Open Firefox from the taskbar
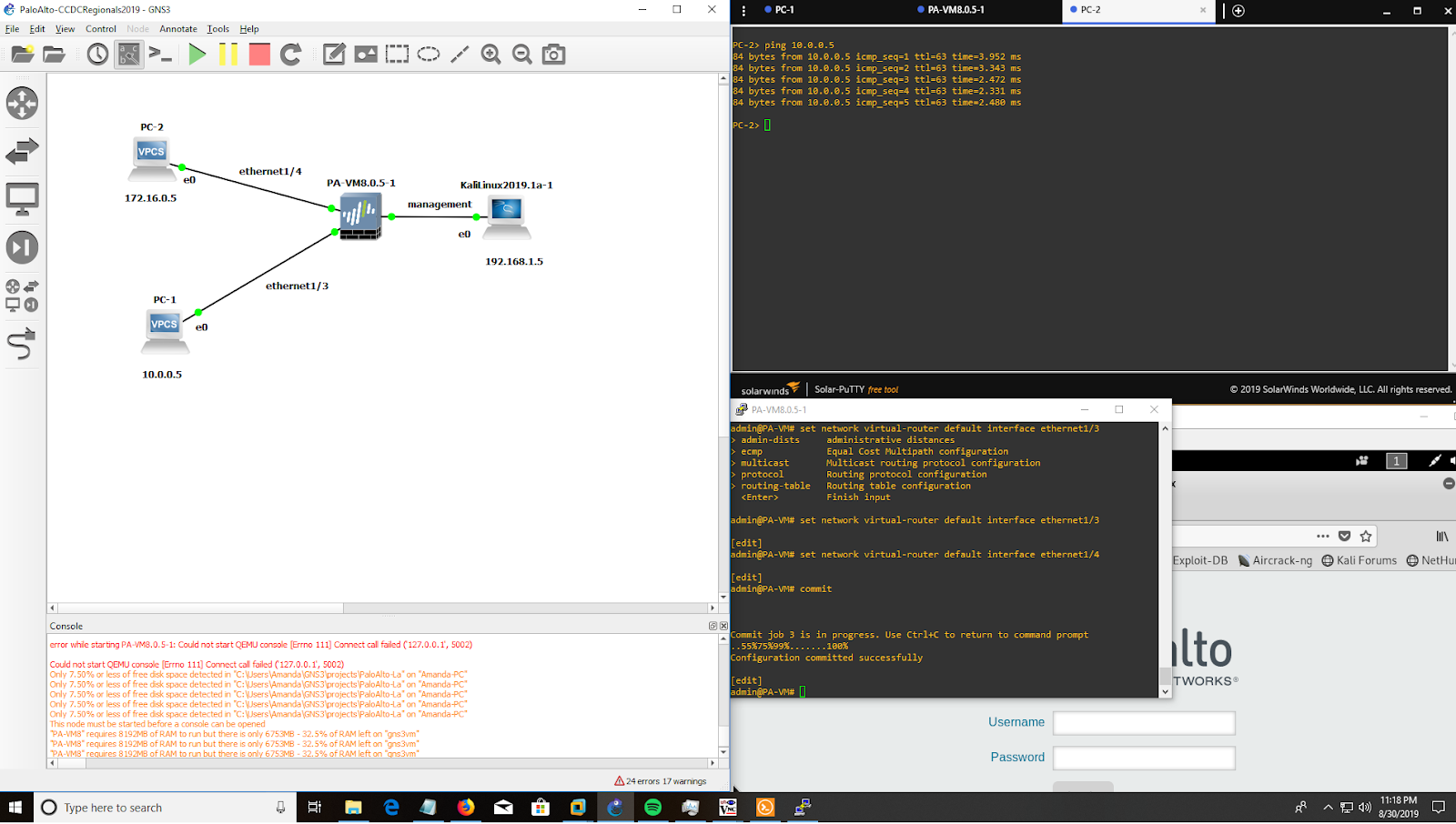Viewport: 1456px width, 824px height. click(466, 808)
